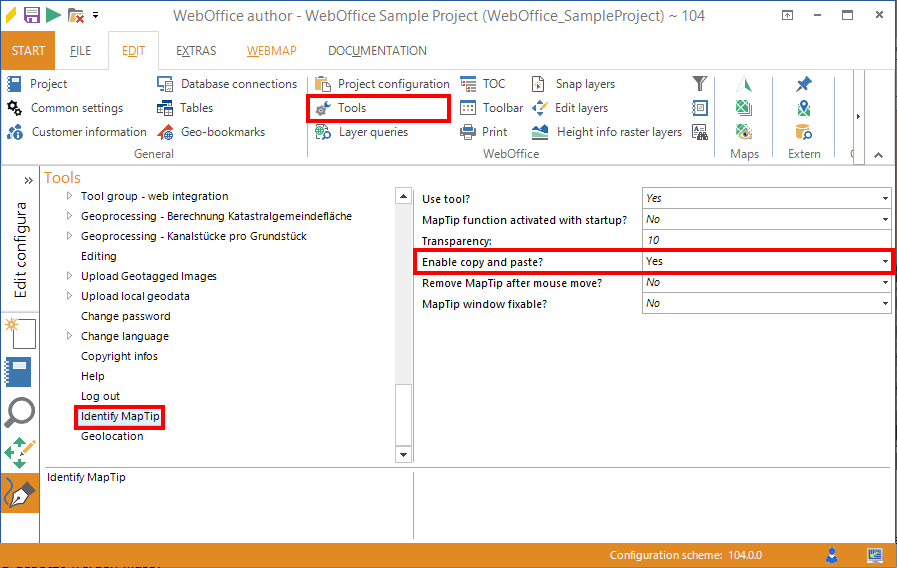The image size is (897, 568).
Task: Click the magnifying glass icon in sidebar
Action: [x=19, y=412]
